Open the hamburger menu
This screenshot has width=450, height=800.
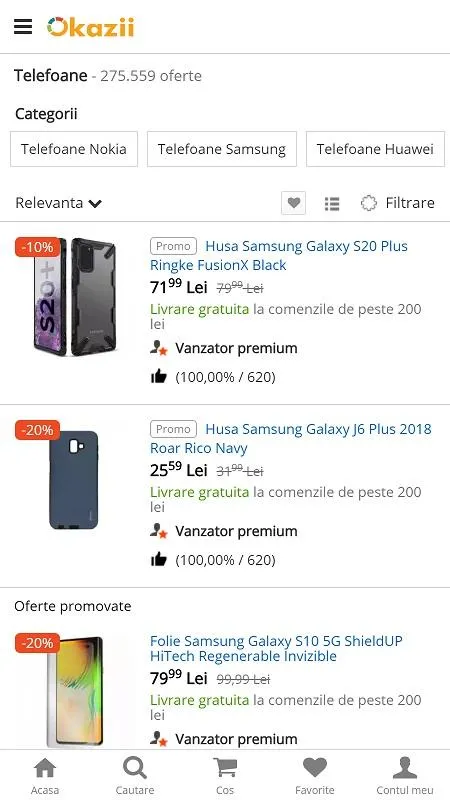point(23,27)
